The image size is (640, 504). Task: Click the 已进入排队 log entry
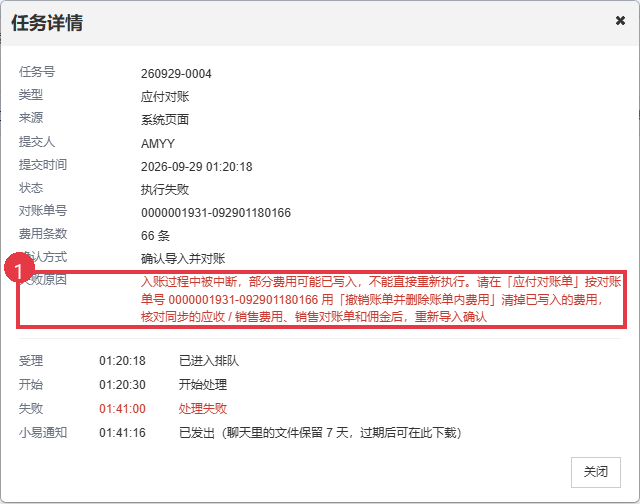(209, 361)
